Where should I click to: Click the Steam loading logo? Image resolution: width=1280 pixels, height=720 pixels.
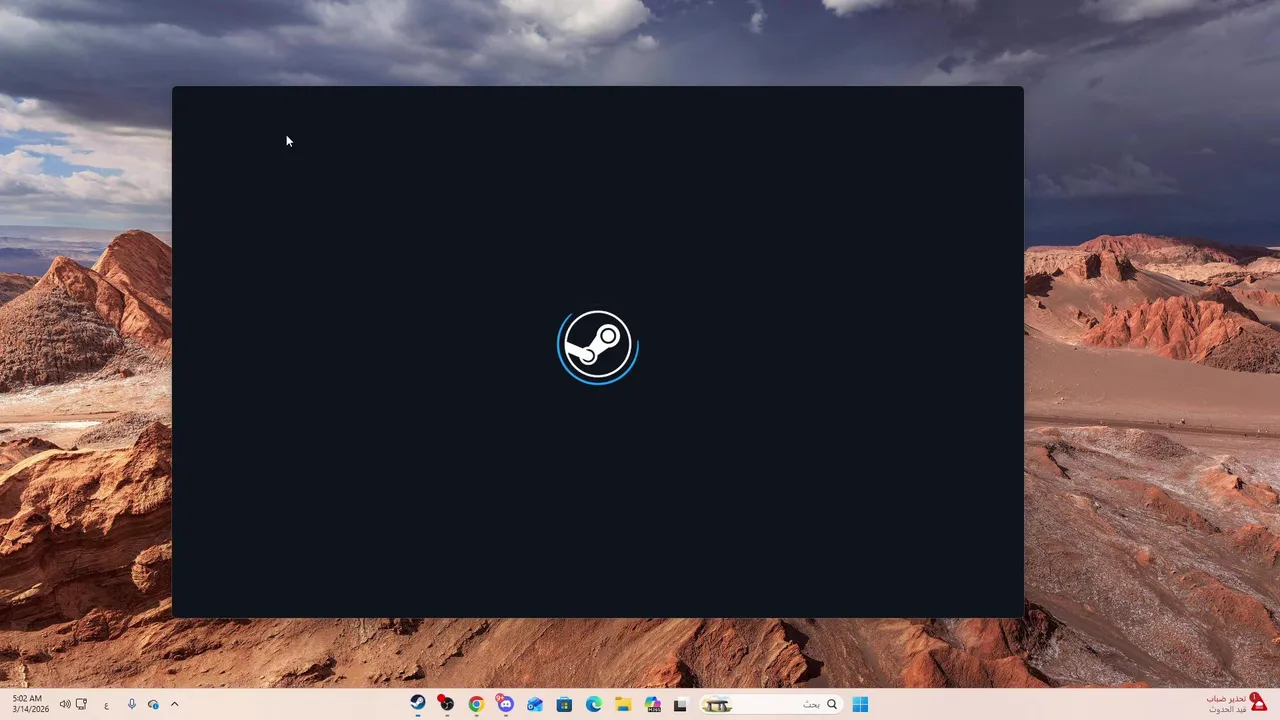point(598,346)
